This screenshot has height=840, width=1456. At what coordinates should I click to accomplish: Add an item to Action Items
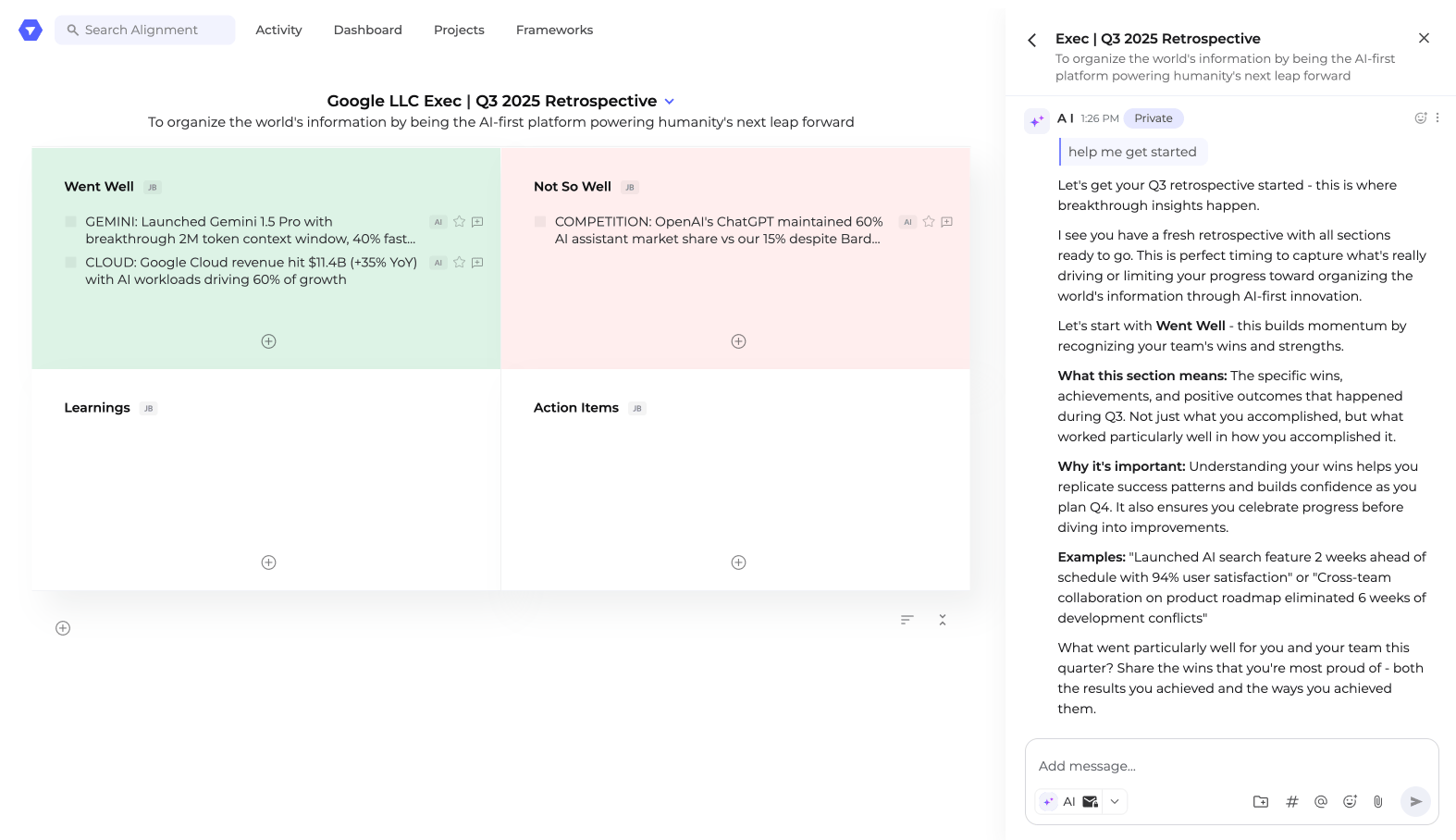(x=738, y=562)
